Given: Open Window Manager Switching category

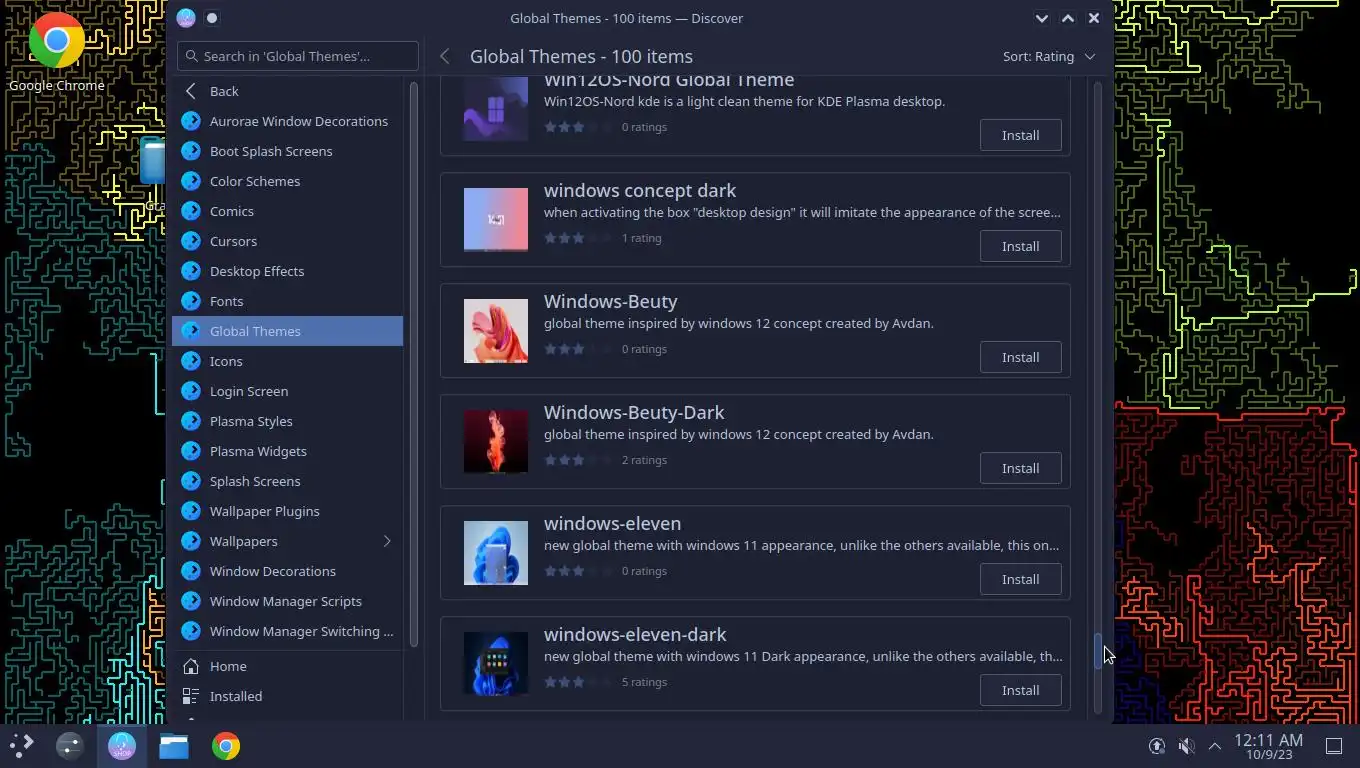Looking at the screenshot, I should [287, 631].
